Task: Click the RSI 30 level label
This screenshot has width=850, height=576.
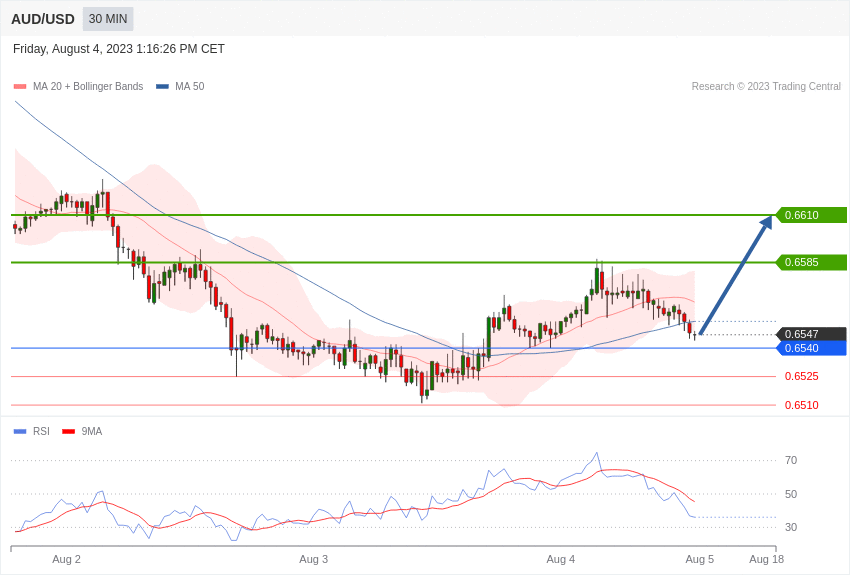Action: [791, 527]
